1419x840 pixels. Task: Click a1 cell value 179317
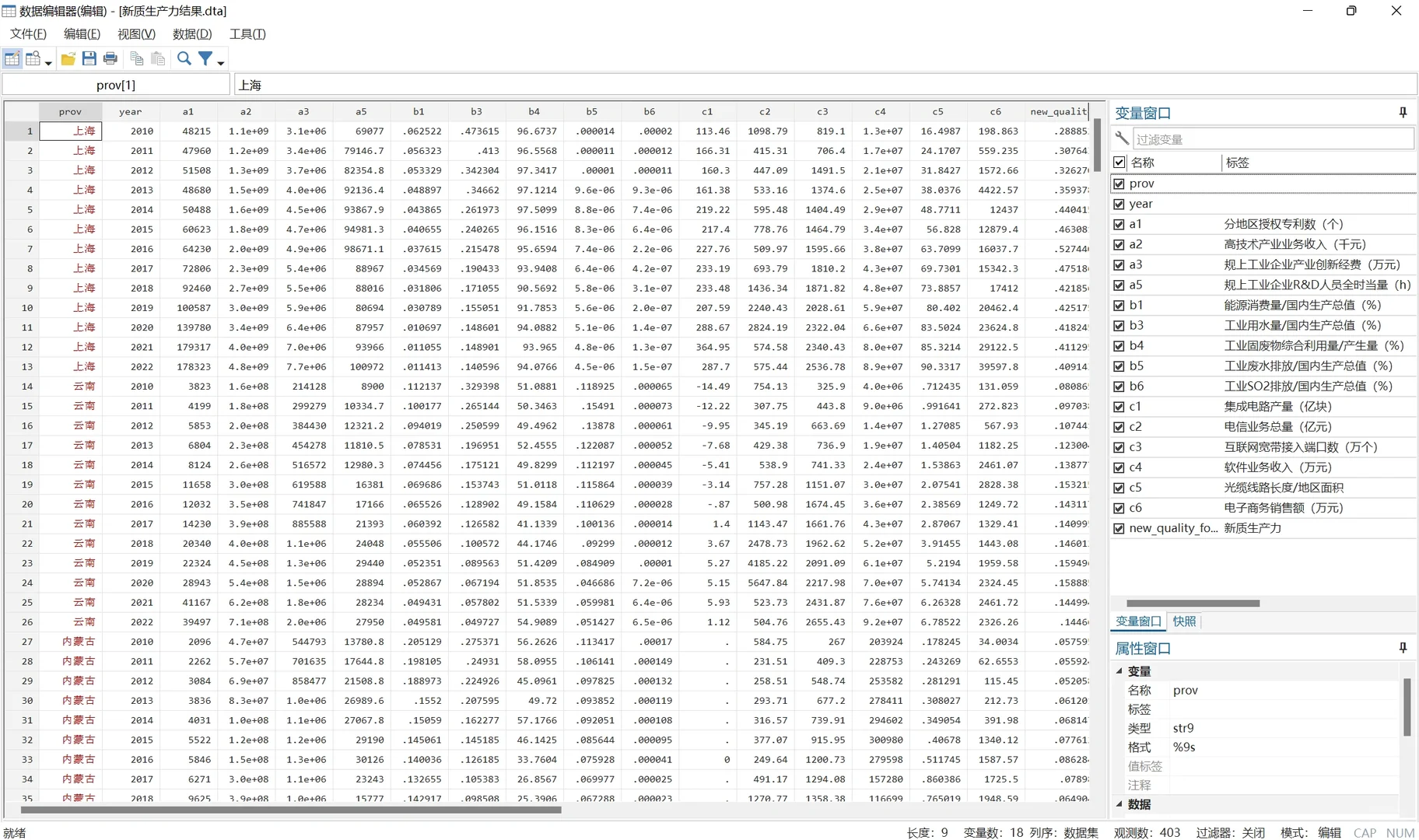188,347
